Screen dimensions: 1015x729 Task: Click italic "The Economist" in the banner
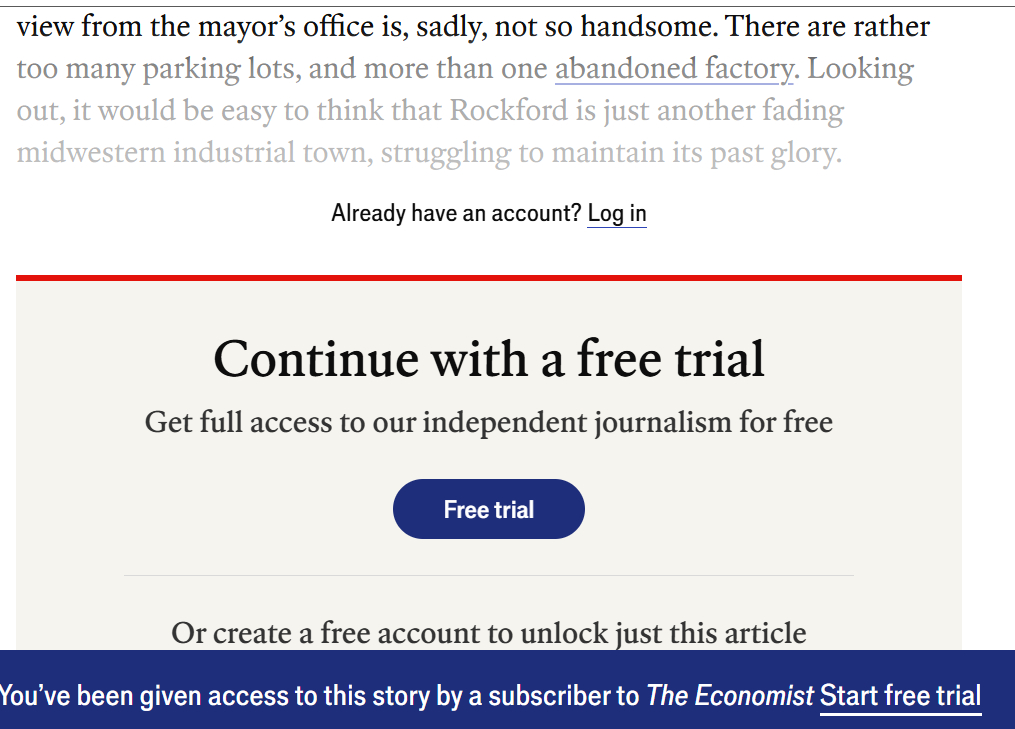730,696
